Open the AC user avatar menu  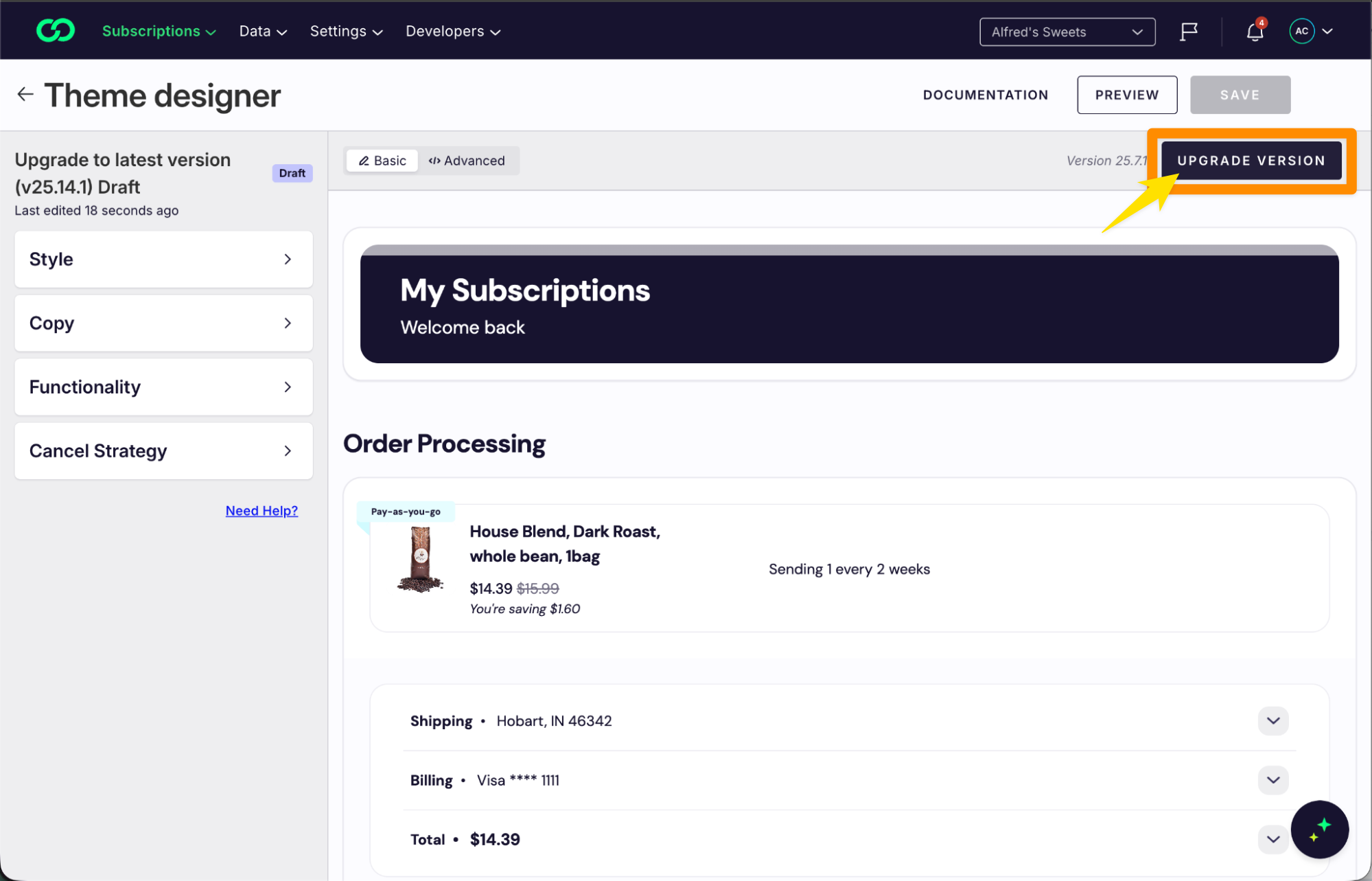pyautogui.click(x=1310, y=32)
